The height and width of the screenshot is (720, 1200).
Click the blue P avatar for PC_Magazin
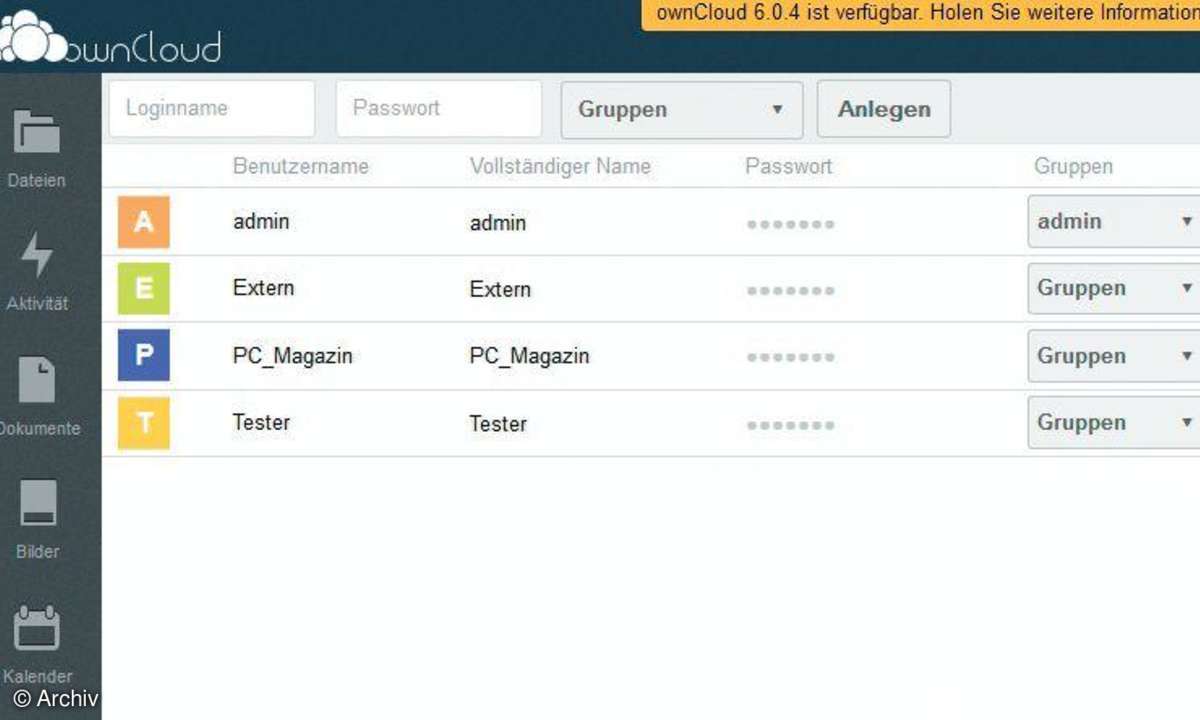[144, 355]
